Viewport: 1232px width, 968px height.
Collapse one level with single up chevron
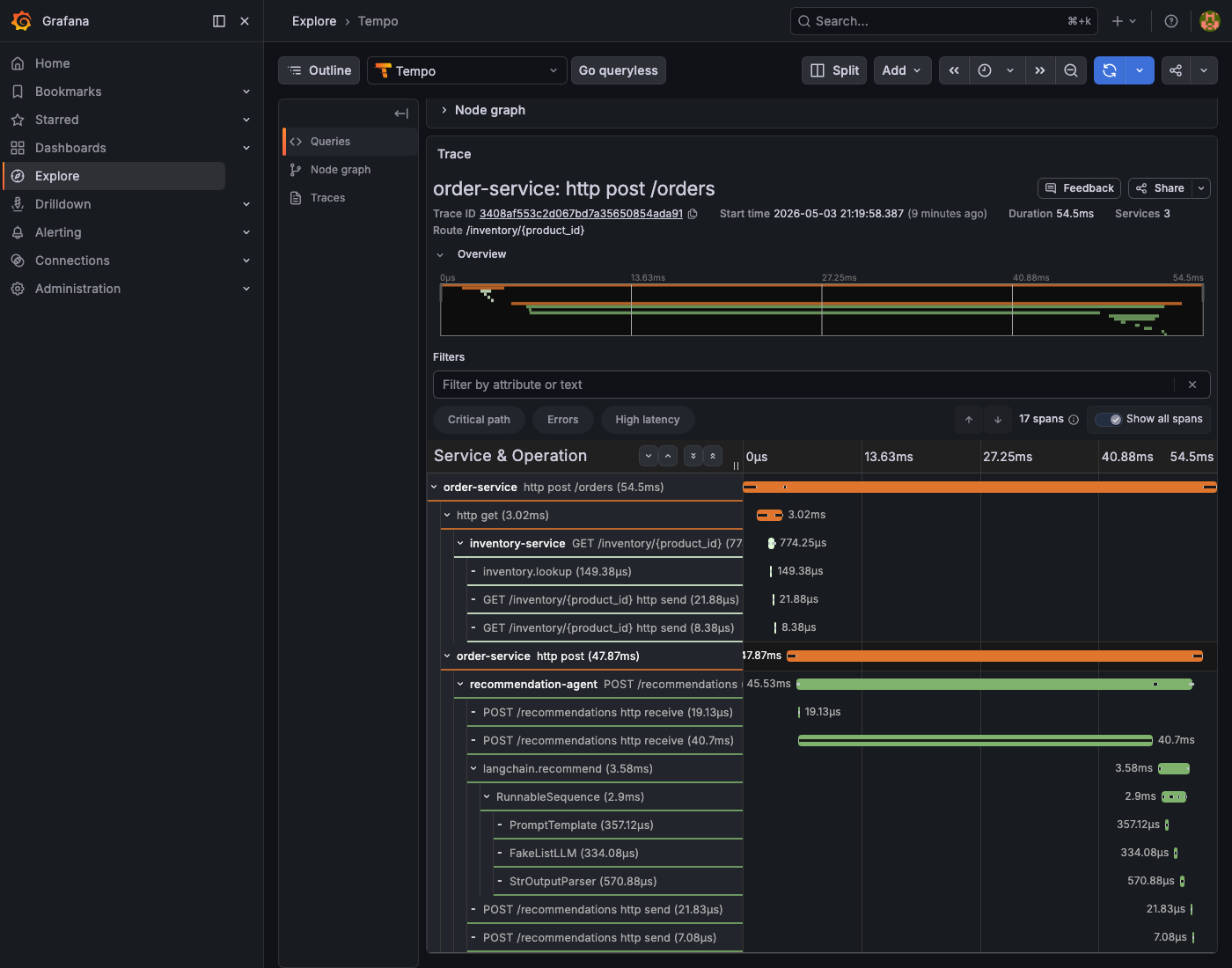tap(668, 456)
